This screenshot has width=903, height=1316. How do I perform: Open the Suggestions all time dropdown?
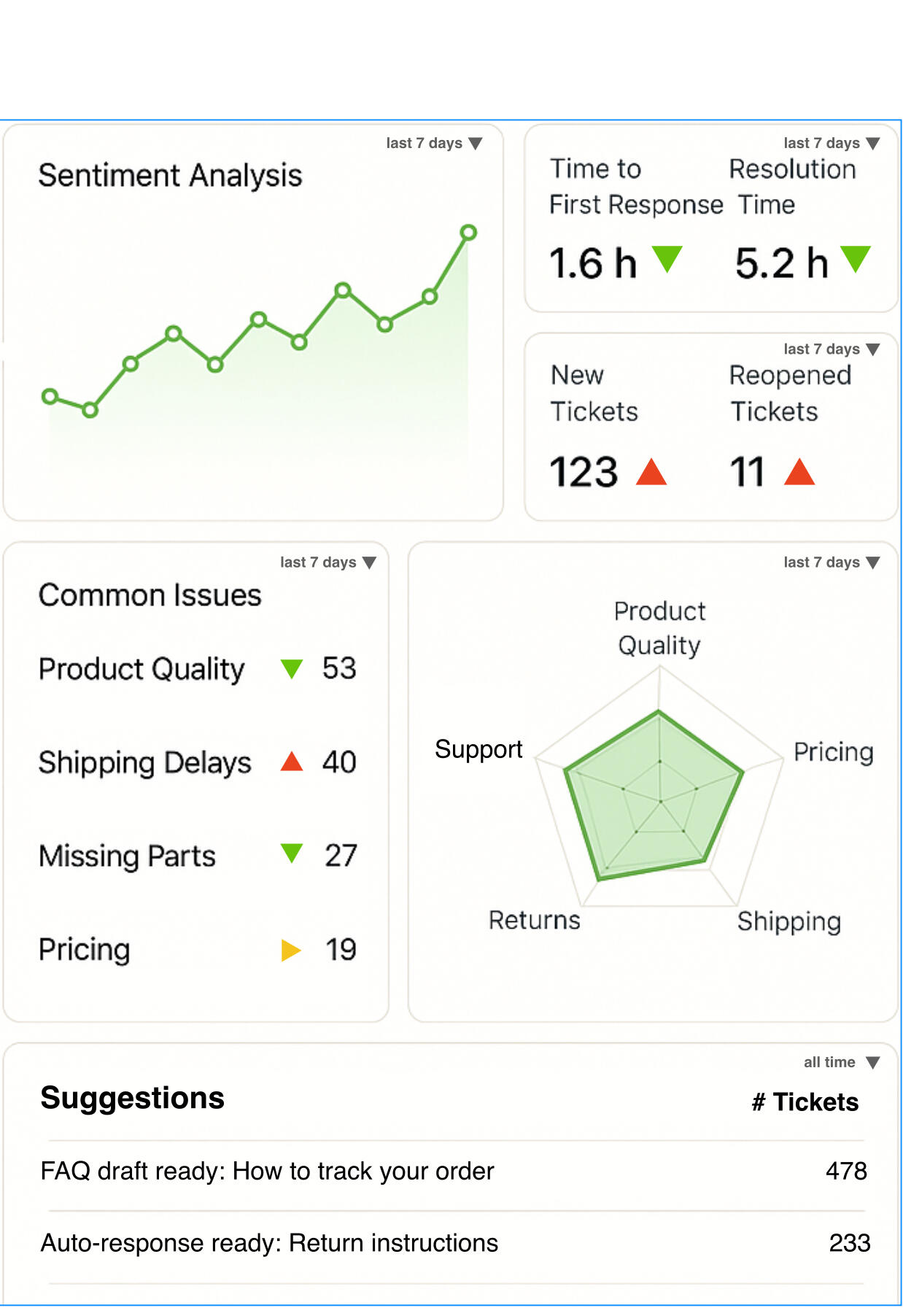[841, 1062]
